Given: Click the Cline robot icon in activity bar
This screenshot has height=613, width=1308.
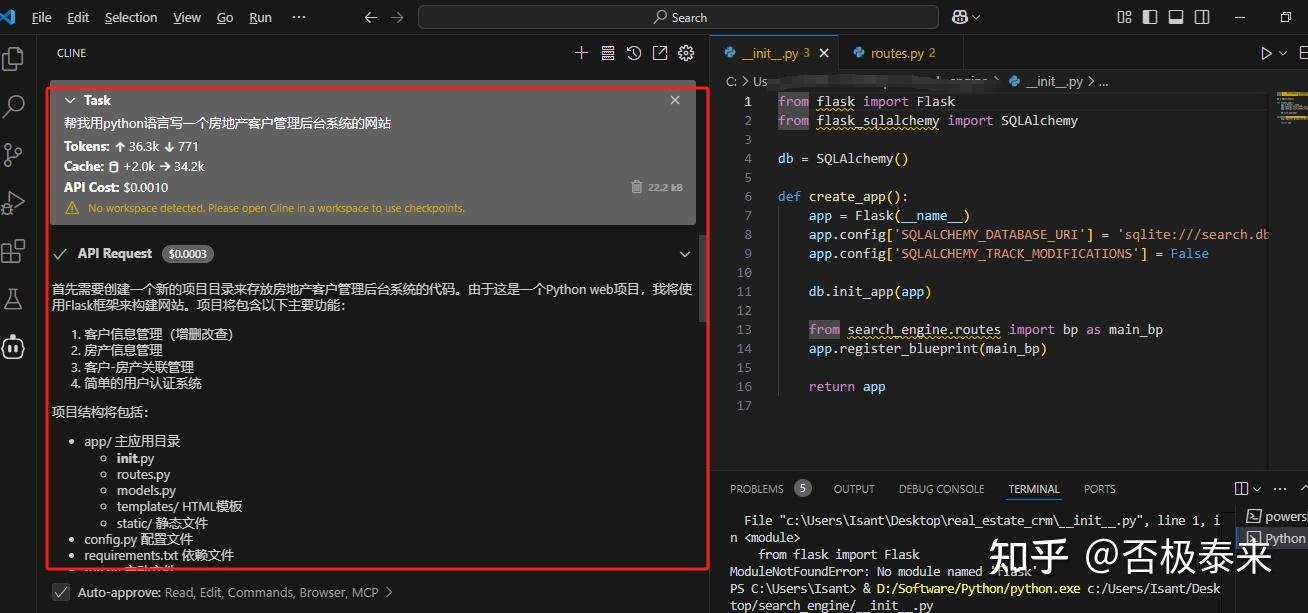Looking at the screenshot, I should [14, 346].
